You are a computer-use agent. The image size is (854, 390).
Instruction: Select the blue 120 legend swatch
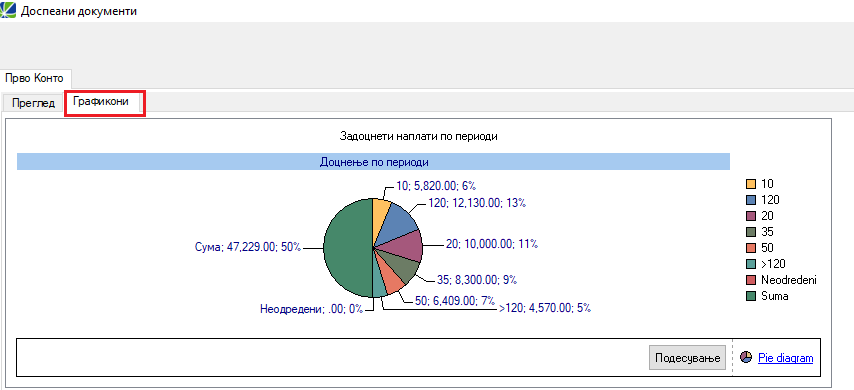751,200
